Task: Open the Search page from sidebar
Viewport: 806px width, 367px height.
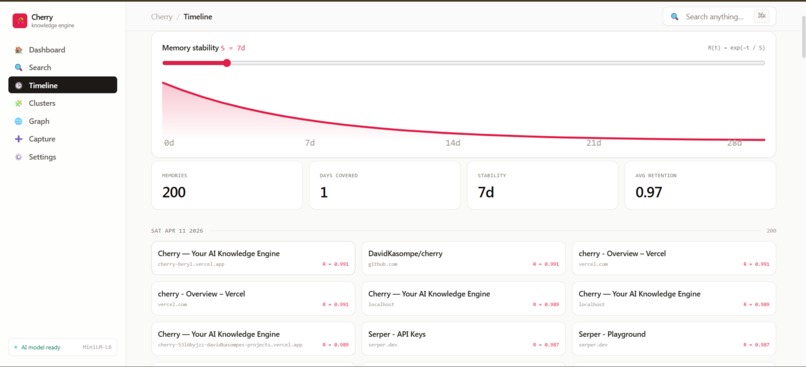Action: tap(63, 67)
